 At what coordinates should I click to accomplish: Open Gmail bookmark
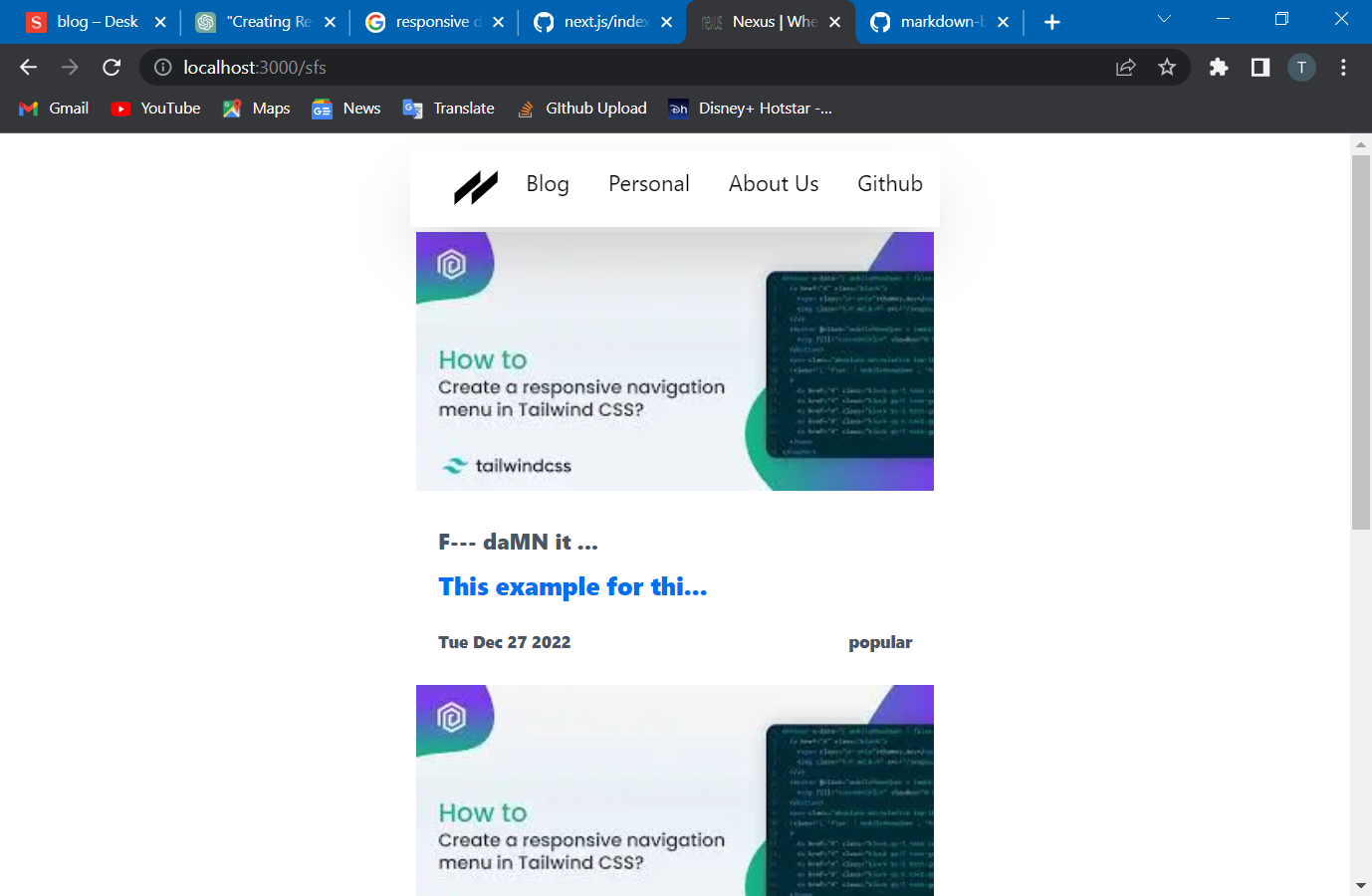(x=54, y=109)
